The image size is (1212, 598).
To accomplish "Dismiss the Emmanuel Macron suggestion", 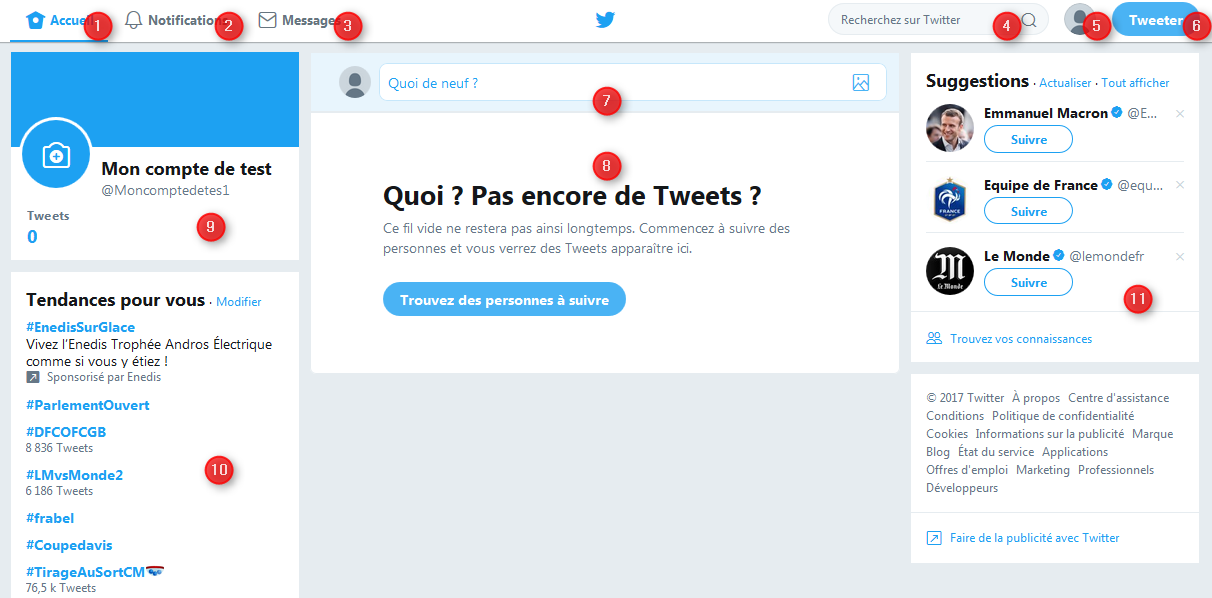I will (1180, 114).
